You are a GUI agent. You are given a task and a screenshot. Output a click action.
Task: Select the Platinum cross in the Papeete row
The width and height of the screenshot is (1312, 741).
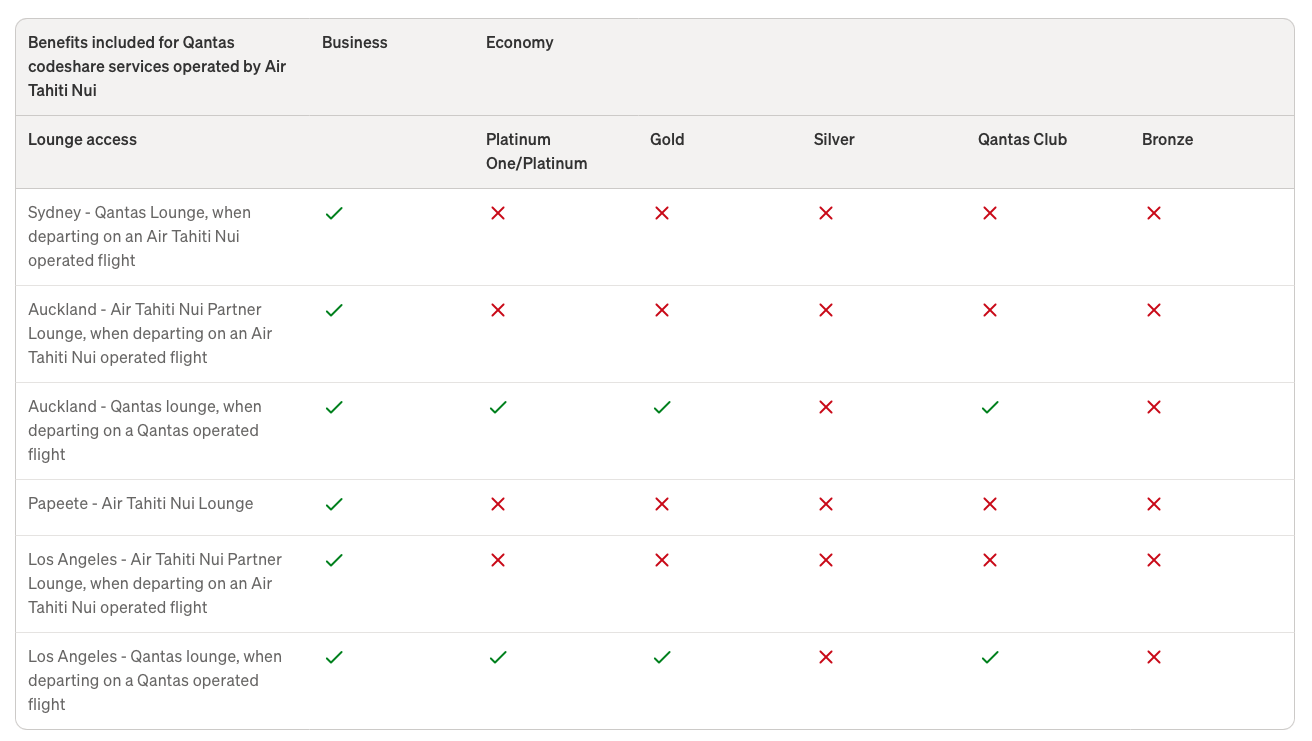498,504
